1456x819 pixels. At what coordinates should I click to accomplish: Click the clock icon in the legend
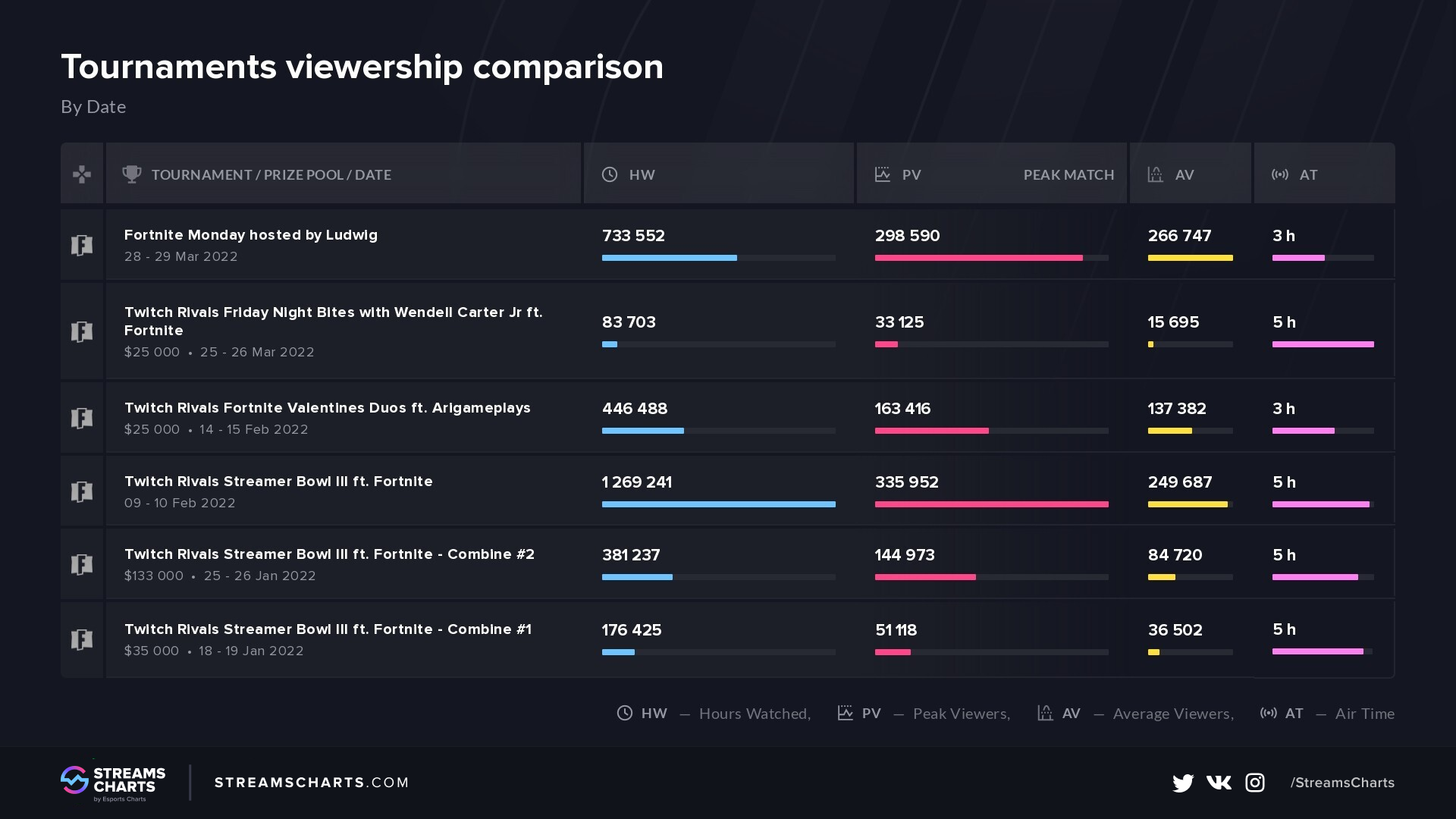625,713
